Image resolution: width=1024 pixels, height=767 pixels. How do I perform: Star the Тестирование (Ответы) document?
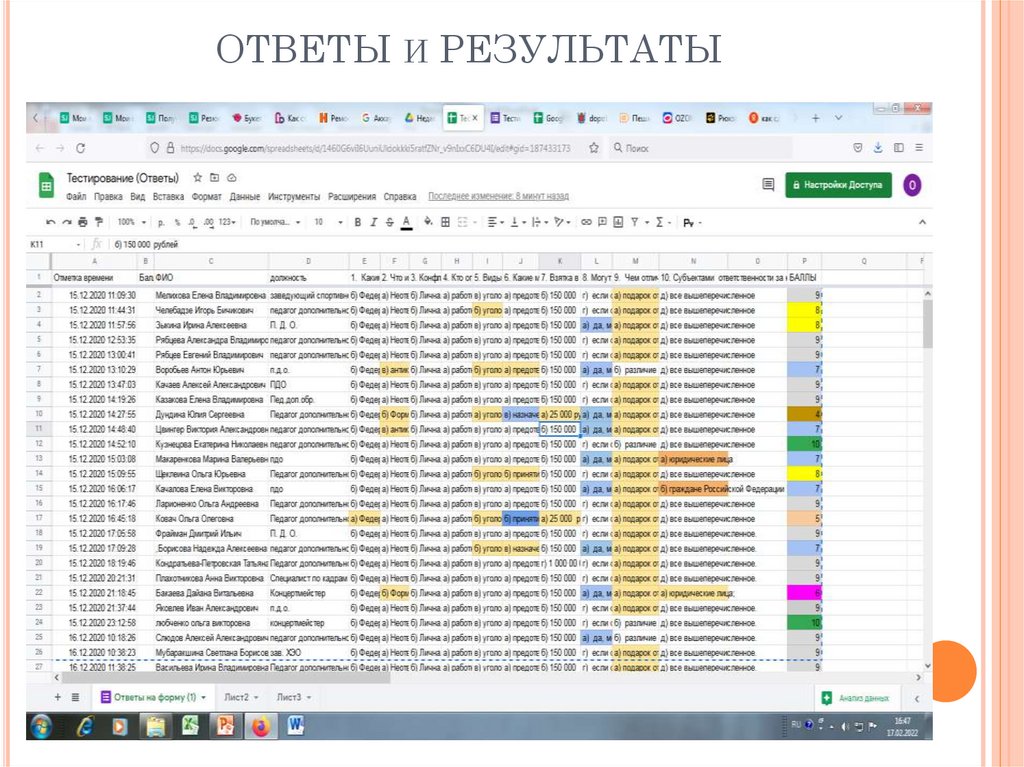(197, 178)
